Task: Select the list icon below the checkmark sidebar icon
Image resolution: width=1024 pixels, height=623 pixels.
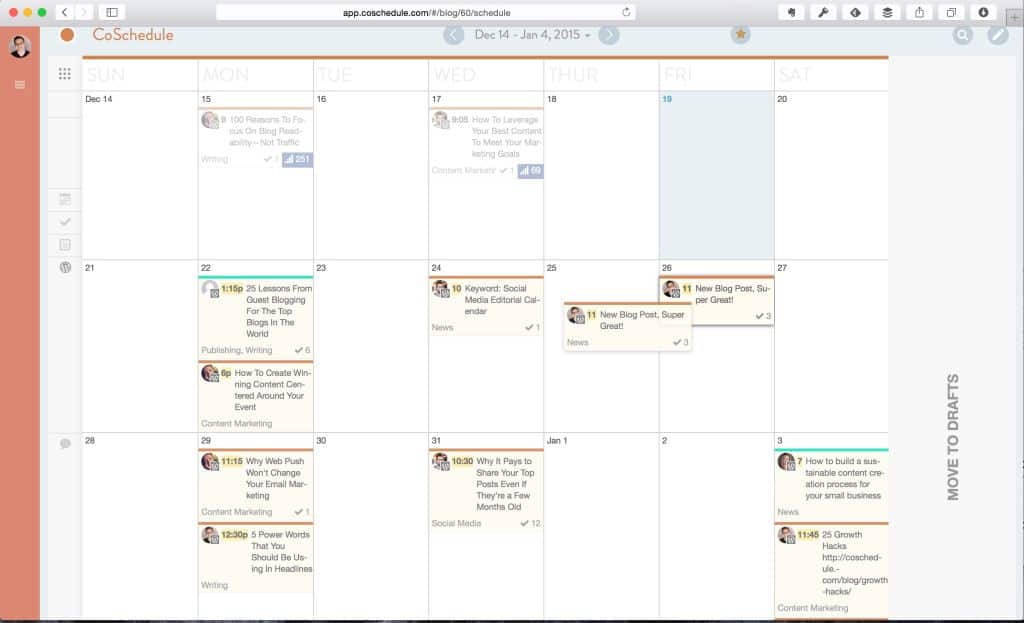Action: [x=63, y=246]
